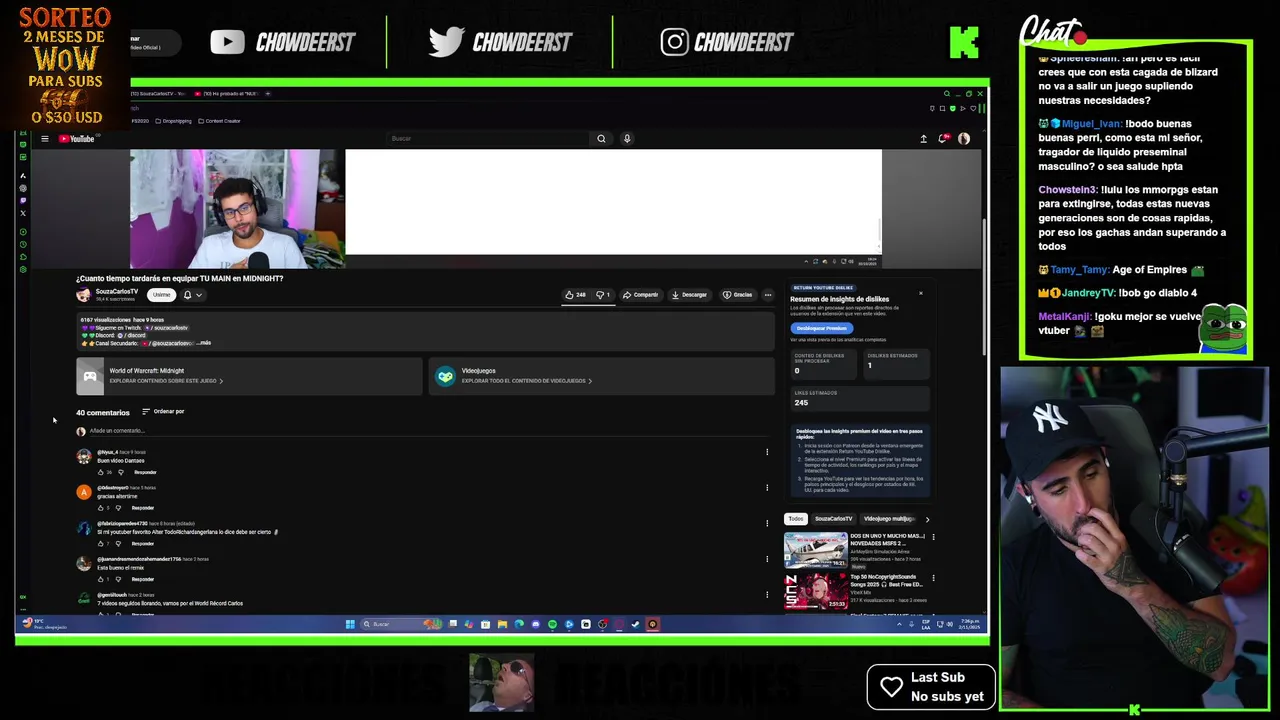Open options menu on 'gracias altertime' comment
Screen dimensions: 1280x720
click(x=767, y=488)
